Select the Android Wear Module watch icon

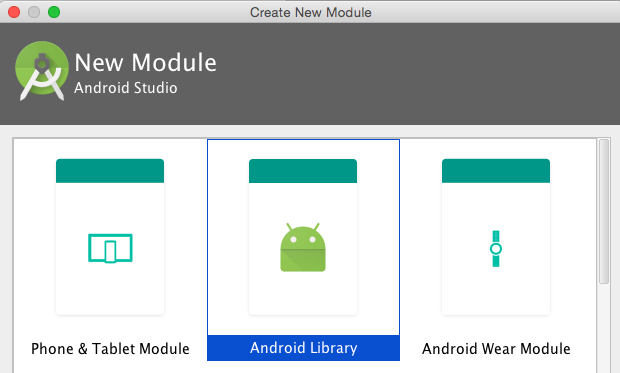click(496, 248)
